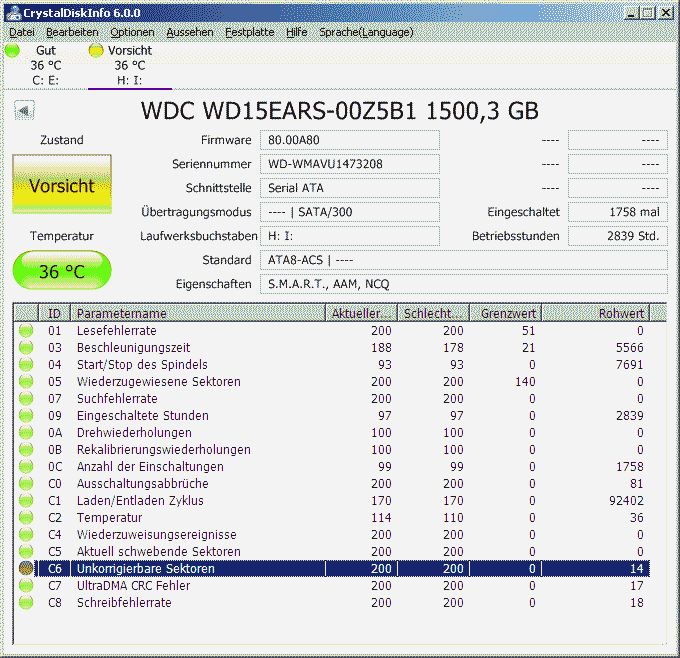Screen dimensions: 680x658
Task: Click status icon of Drehwiederholungen row
Action: coord(26,432)
